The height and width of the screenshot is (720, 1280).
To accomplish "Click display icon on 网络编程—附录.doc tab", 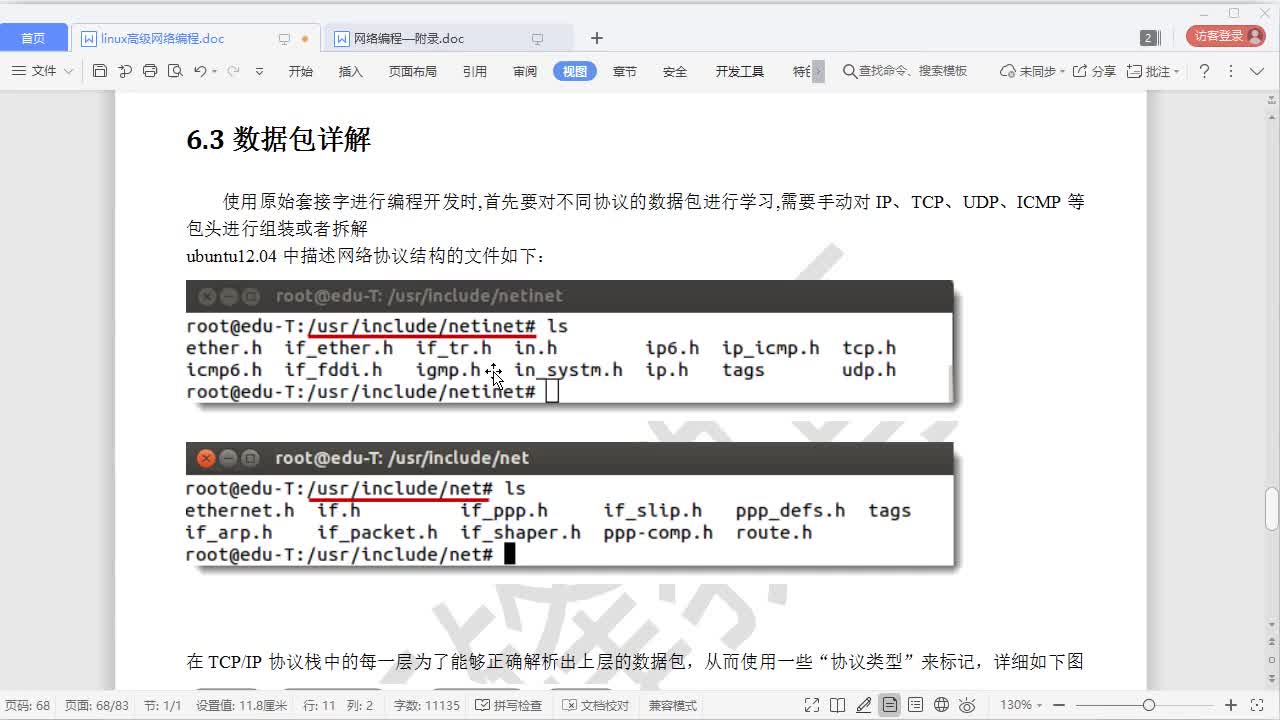I will [537, 39].
